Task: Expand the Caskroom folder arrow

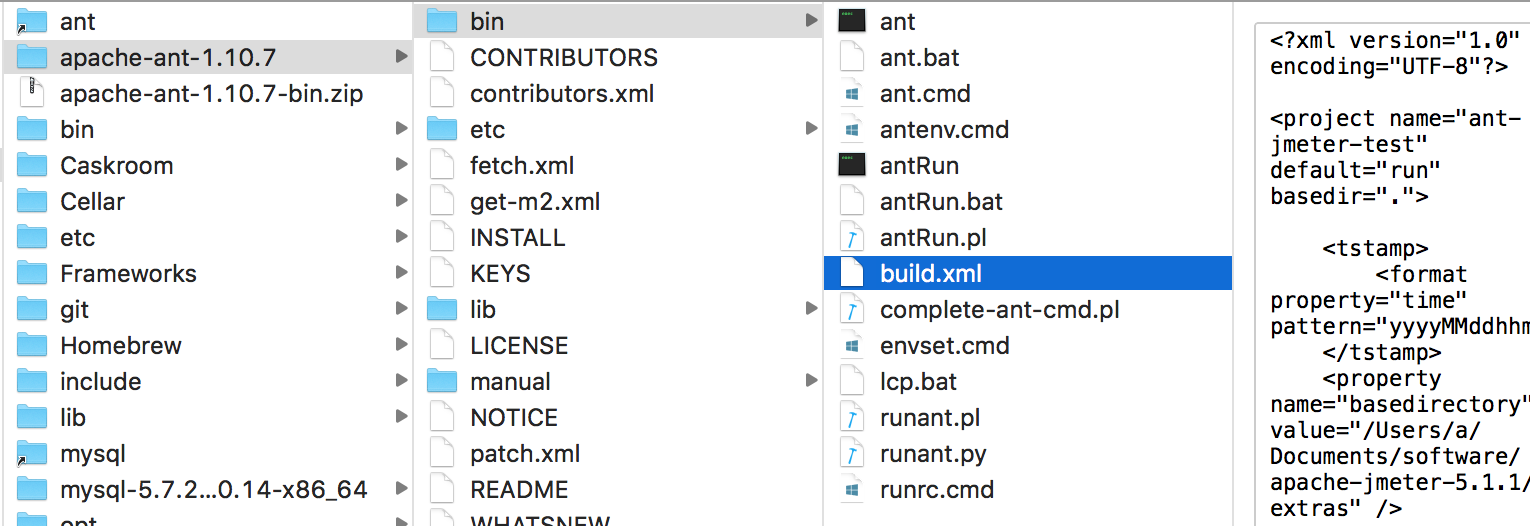Action: 400,165
